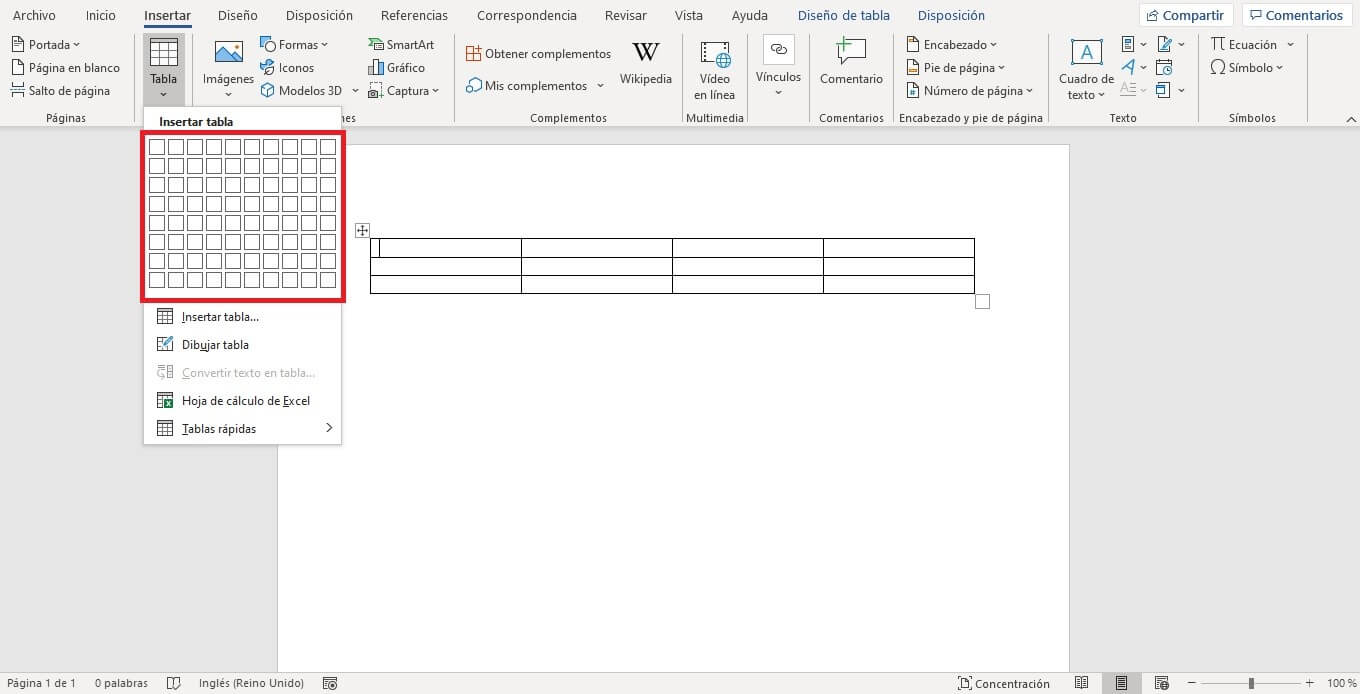Switch to the Correspondencia tab

[x=526, y=15]
